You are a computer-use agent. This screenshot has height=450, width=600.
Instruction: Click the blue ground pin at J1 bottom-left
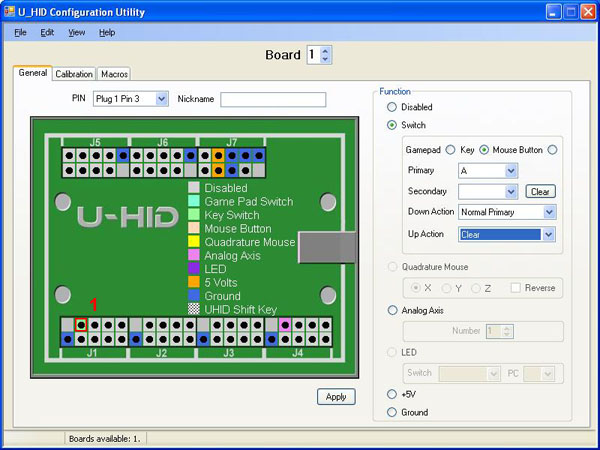tap(67, 339)
